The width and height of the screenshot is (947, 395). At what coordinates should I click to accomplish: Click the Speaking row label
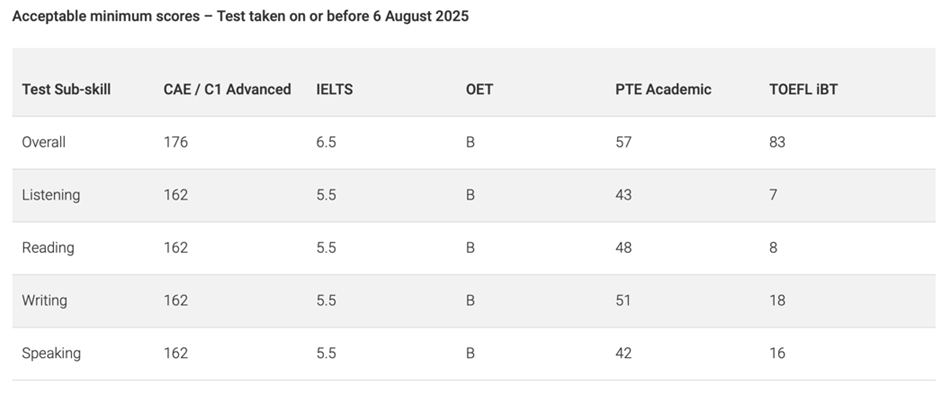click(x=51, y=353)
